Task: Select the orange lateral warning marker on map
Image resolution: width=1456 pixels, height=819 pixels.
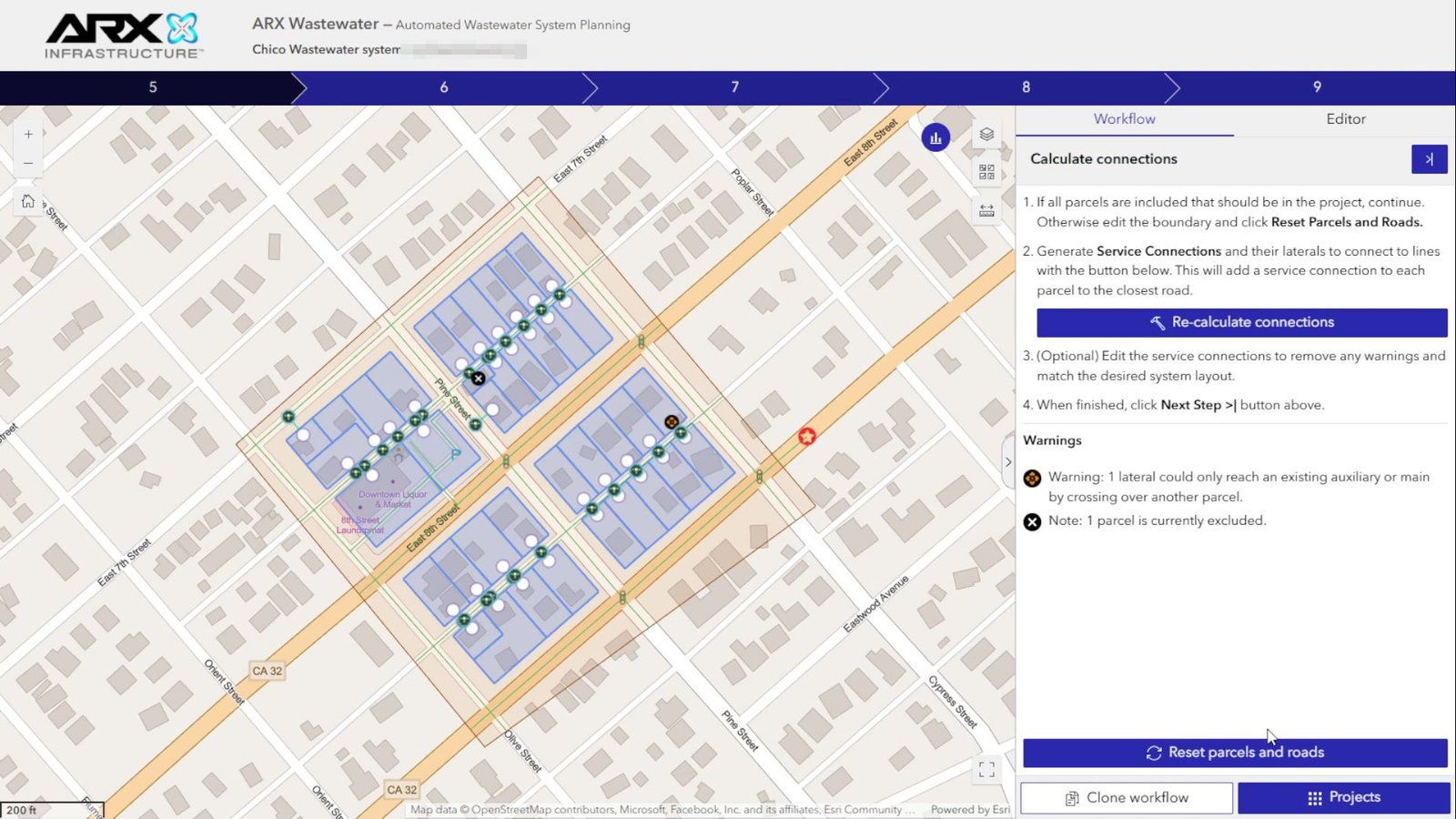Action: pyautogui.click(x=672, y=421)
